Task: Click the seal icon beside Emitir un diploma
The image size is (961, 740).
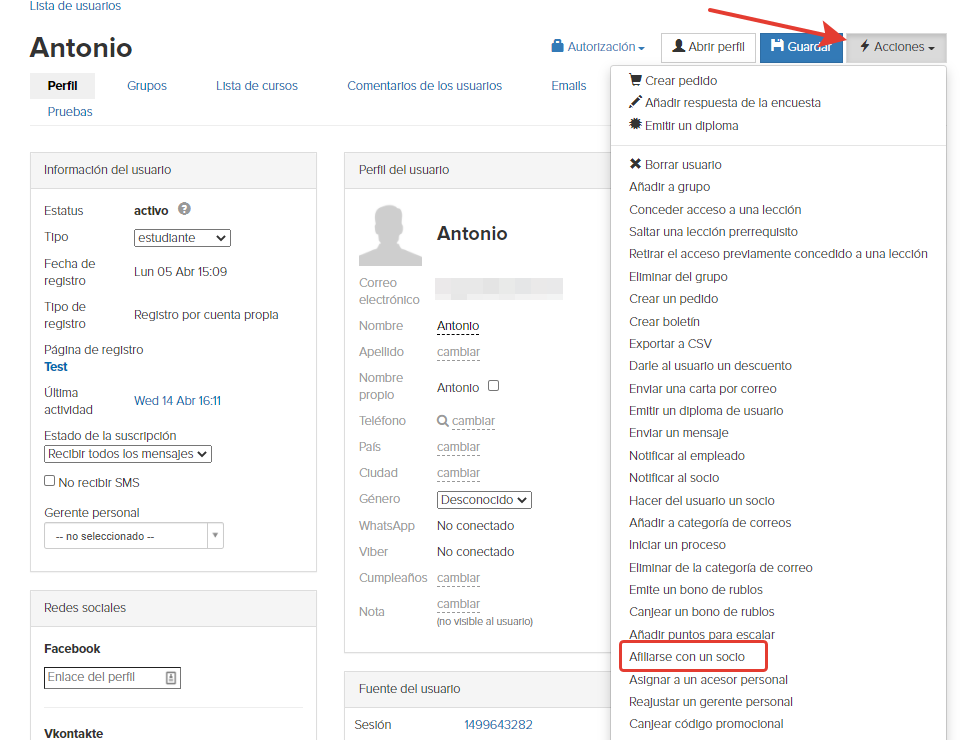Action: [x=635, y=124]
